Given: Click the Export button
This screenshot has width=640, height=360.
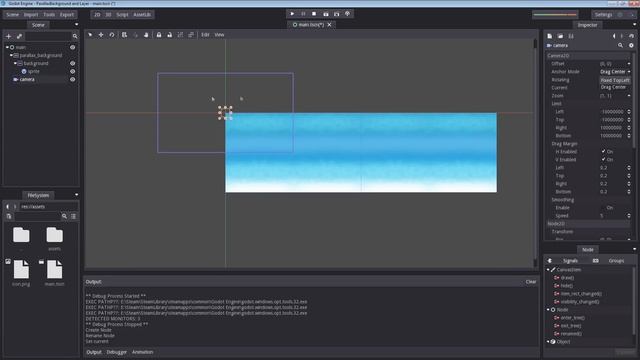Looking at the screenshot, I should click(67, 15).
